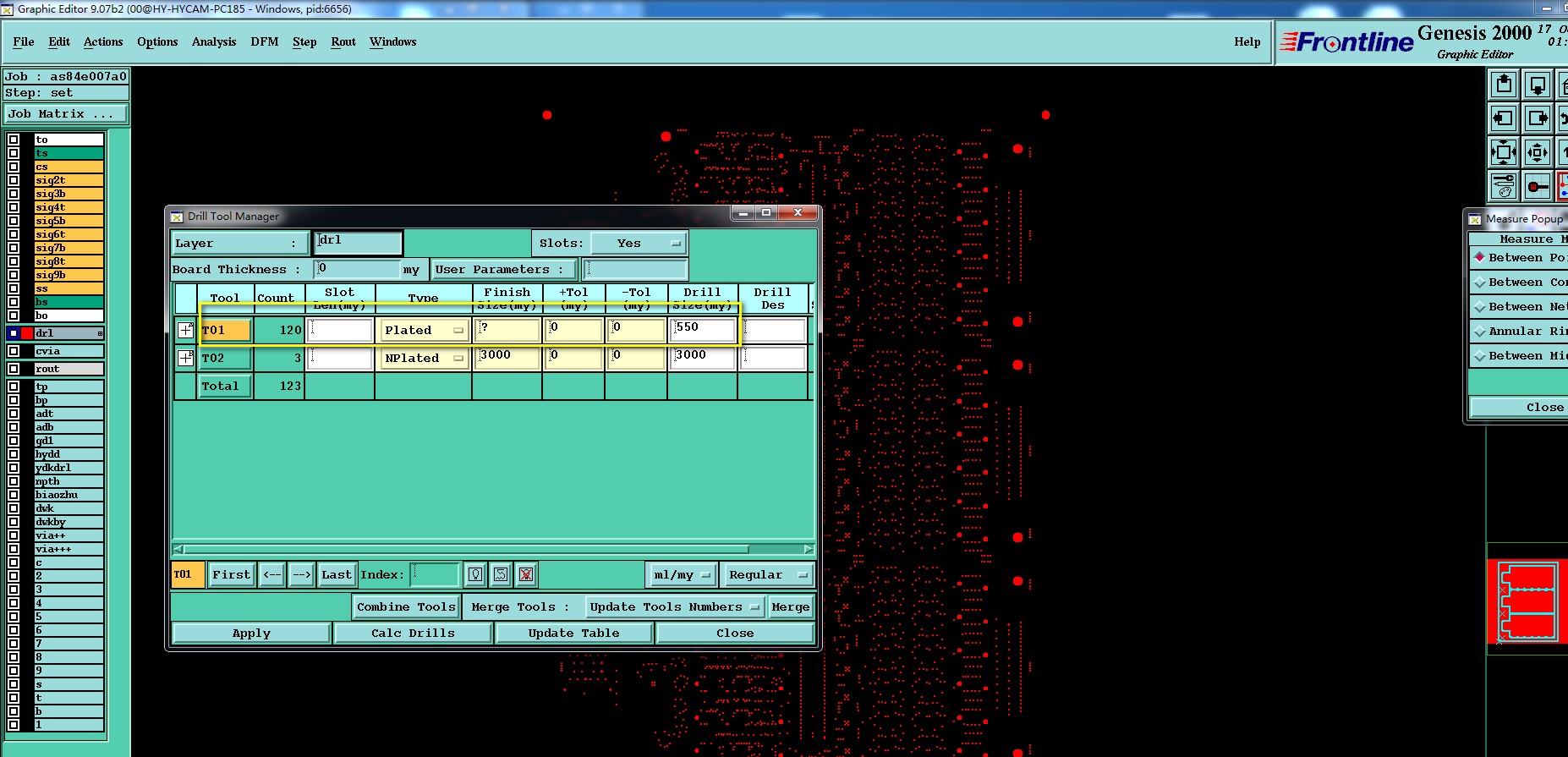Image resolution: width=1568 pixels, height=757 pixels.
Task: Click the table horizontal scrollbar
Action: (467, 549)
